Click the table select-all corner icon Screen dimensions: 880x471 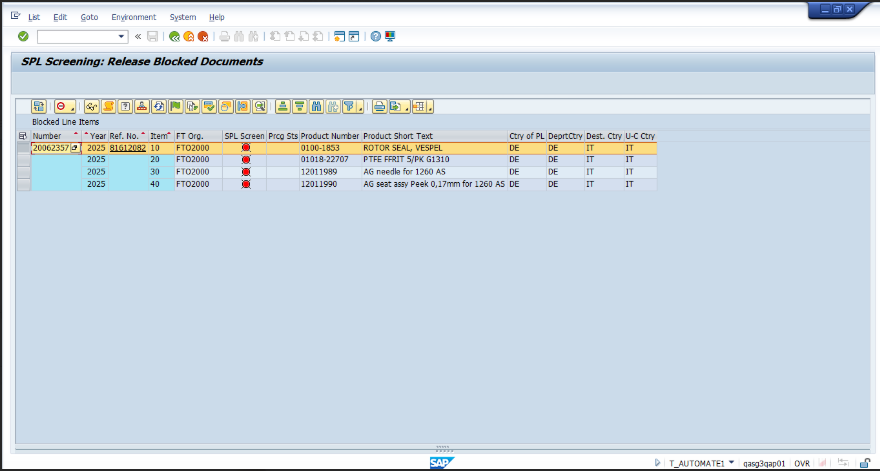pyautogui.click(x=23, y=136)
